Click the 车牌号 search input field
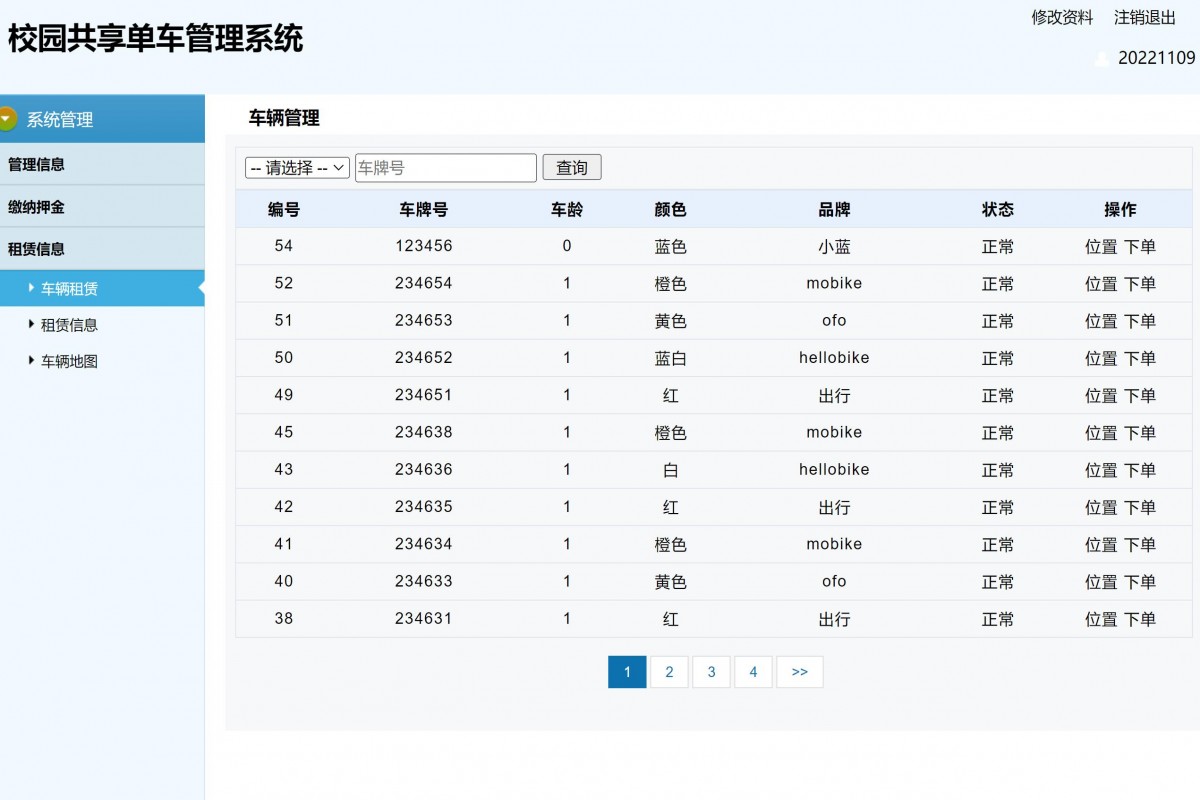Screen dimensions: 1200x800 pos(445,168)
